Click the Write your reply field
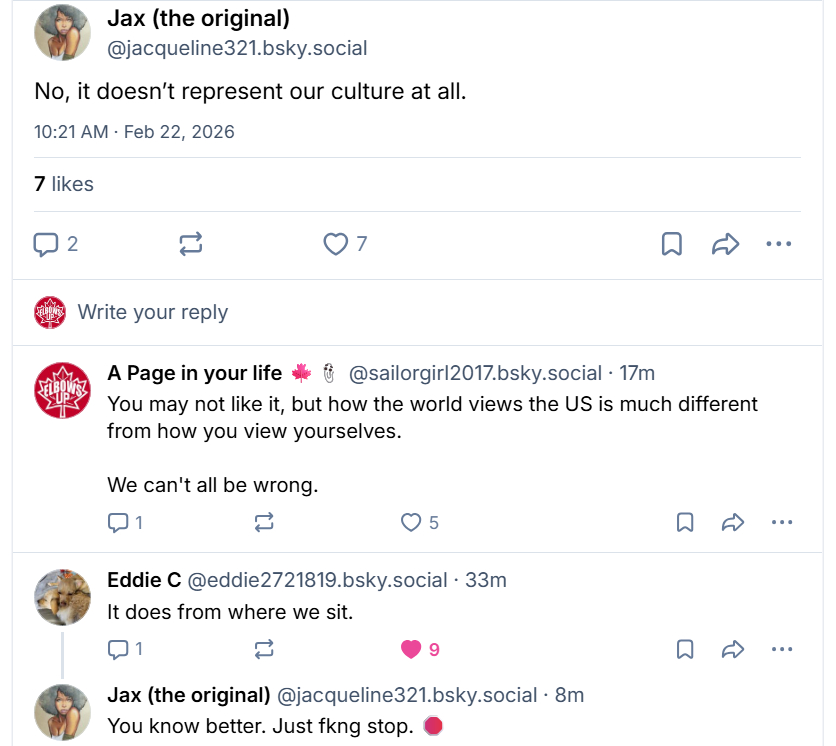 click(153, 312)
